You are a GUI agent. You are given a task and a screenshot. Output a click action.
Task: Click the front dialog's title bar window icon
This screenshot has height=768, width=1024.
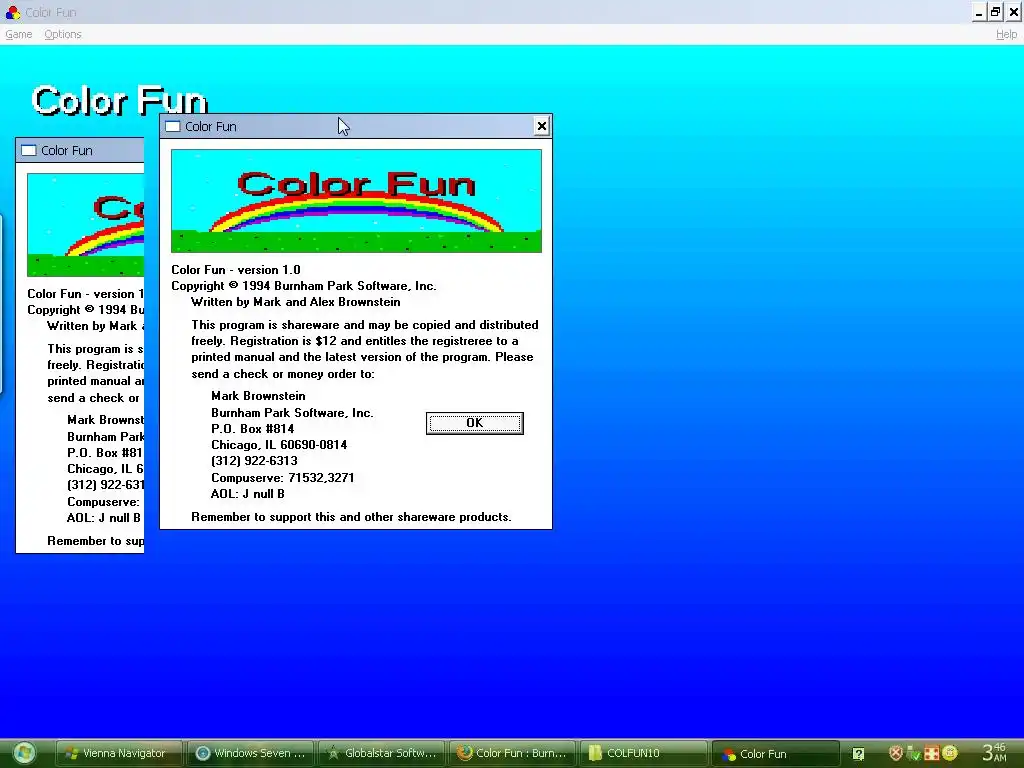(173, 126)
